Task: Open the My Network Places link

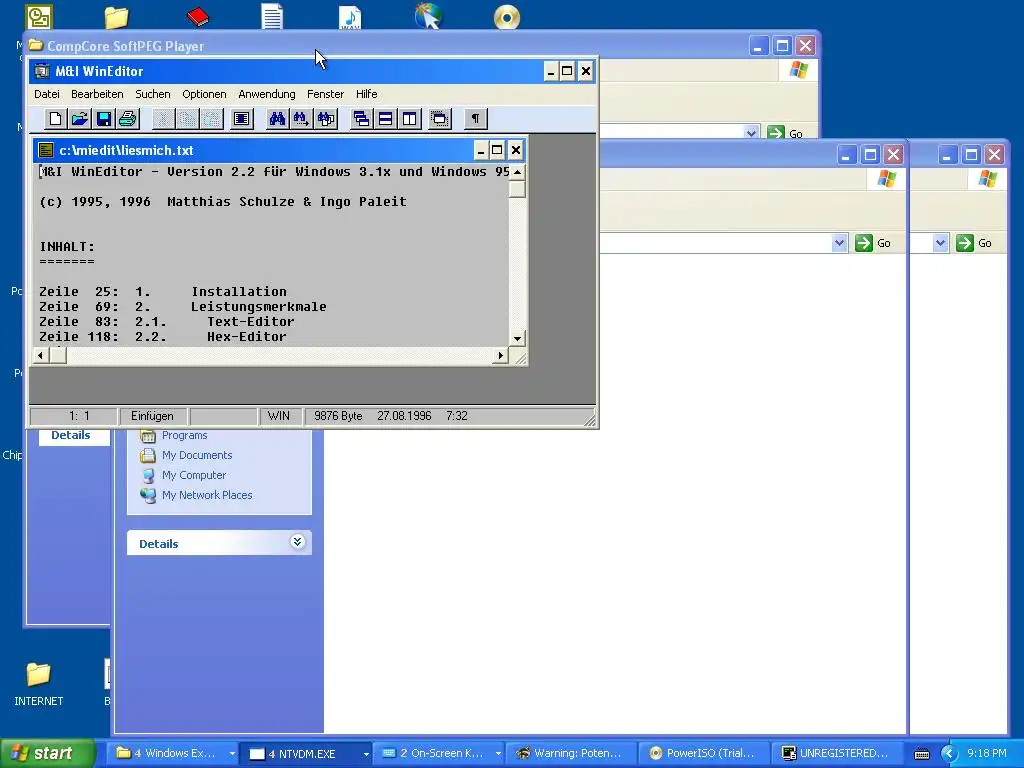Action: pyautogui.click(x=206, y=495)
